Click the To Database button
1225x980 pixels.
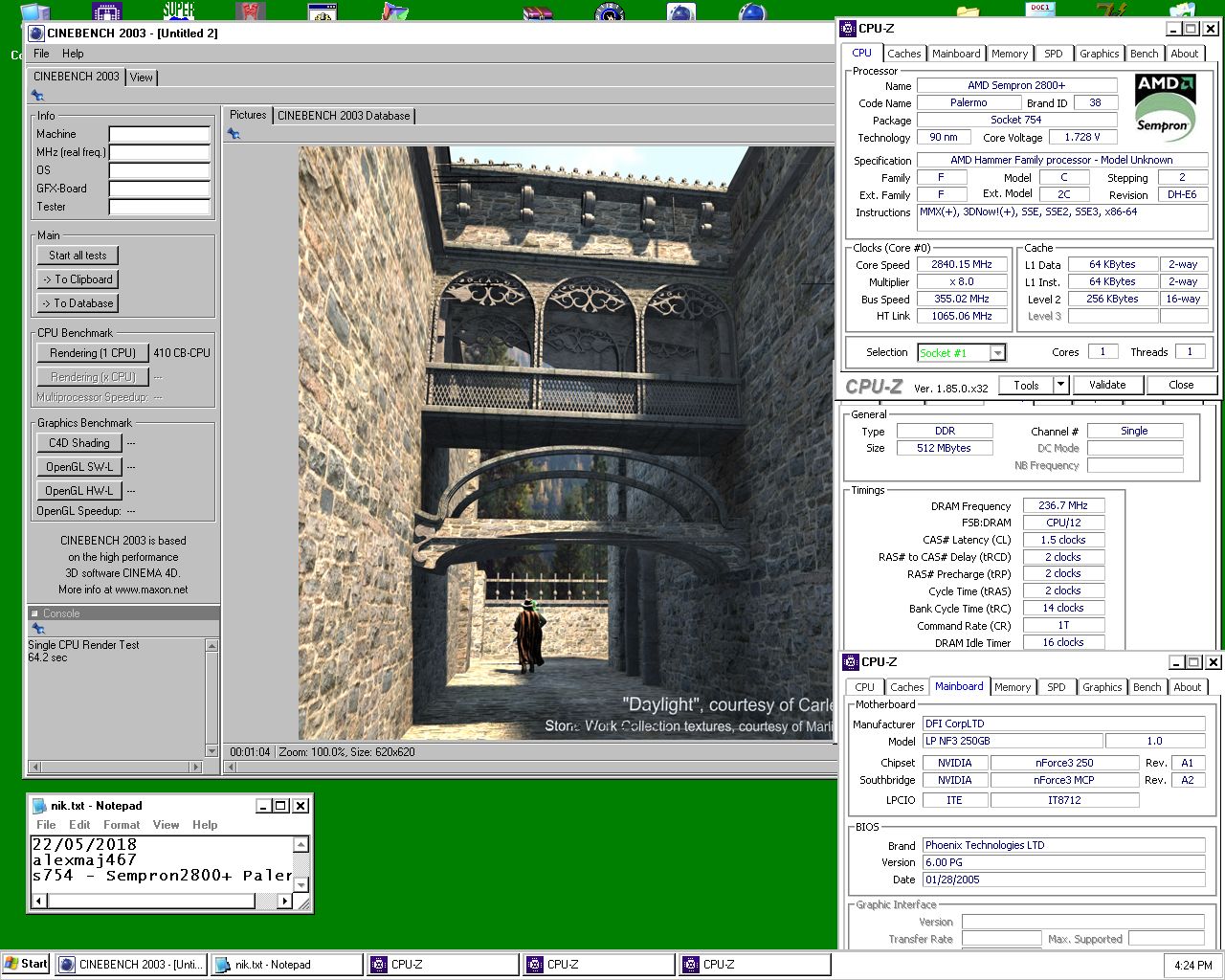click(x=78, y=303)
